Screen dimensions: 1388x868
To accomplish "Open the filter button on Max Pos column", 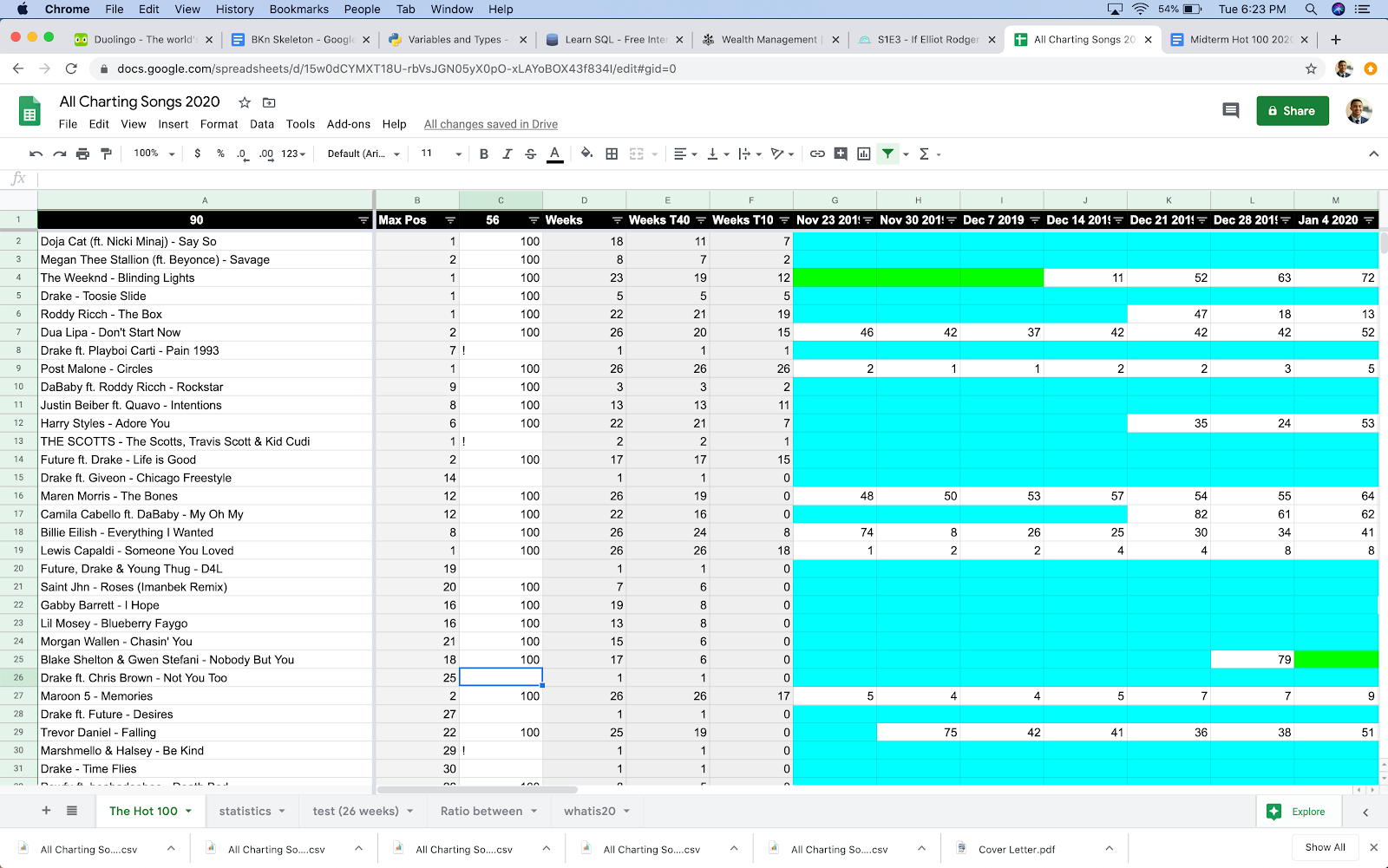I will click(450, 220).
